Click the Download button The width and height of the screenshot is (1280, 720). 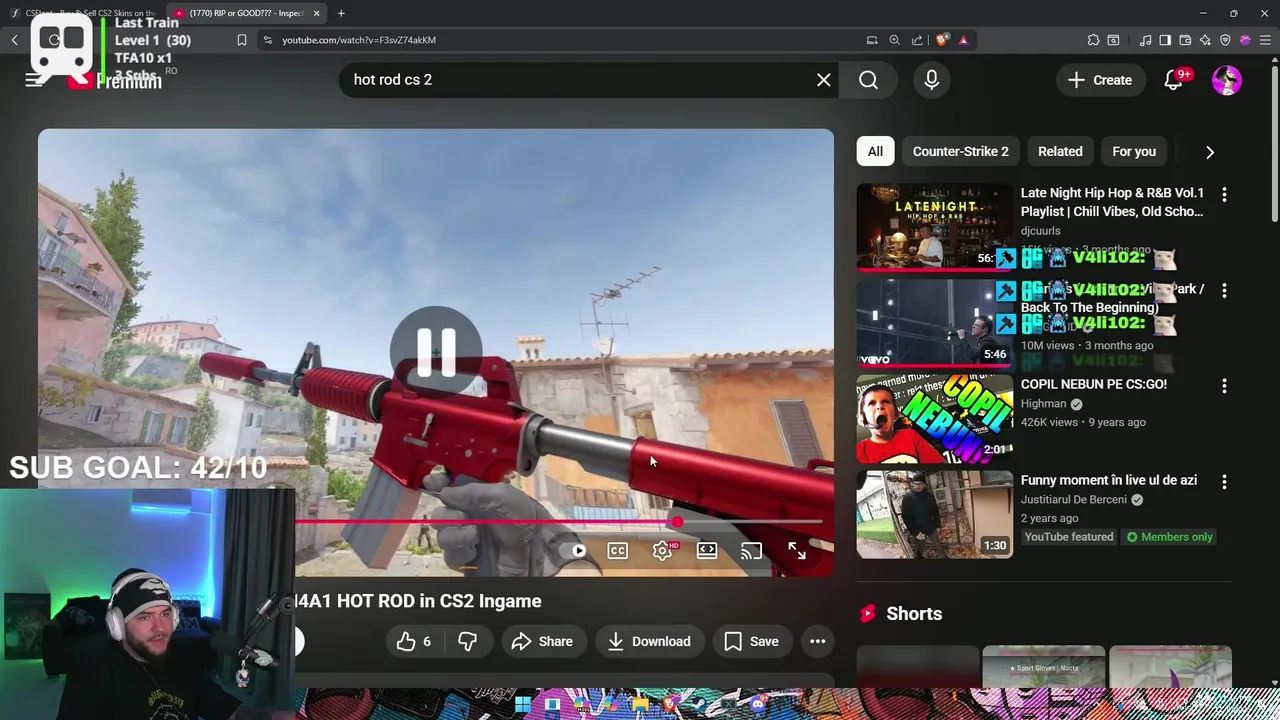(x=649, y=641)
